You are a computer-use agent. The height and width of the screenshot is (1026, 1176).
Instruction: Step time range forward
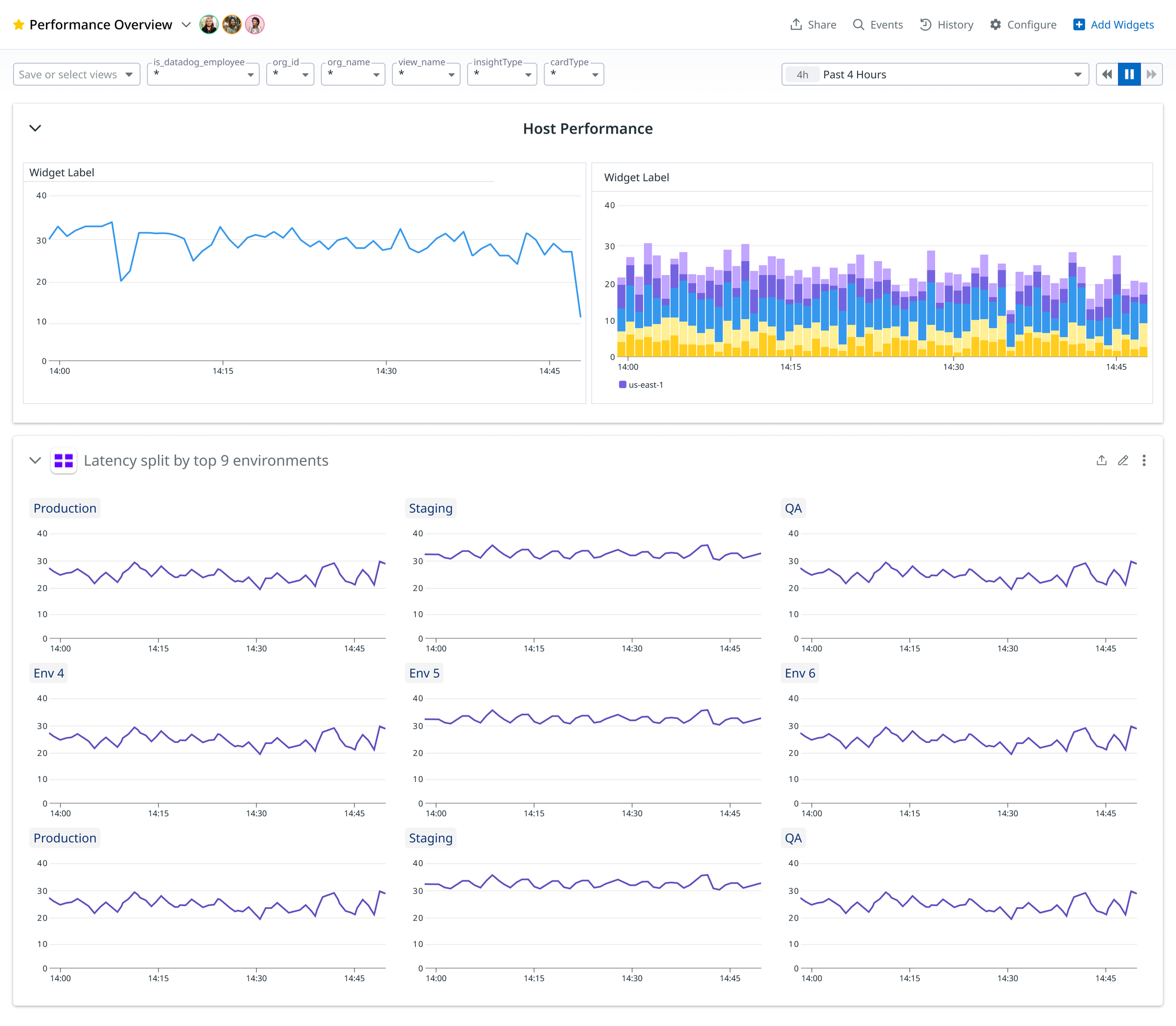tap(1151, 74)
